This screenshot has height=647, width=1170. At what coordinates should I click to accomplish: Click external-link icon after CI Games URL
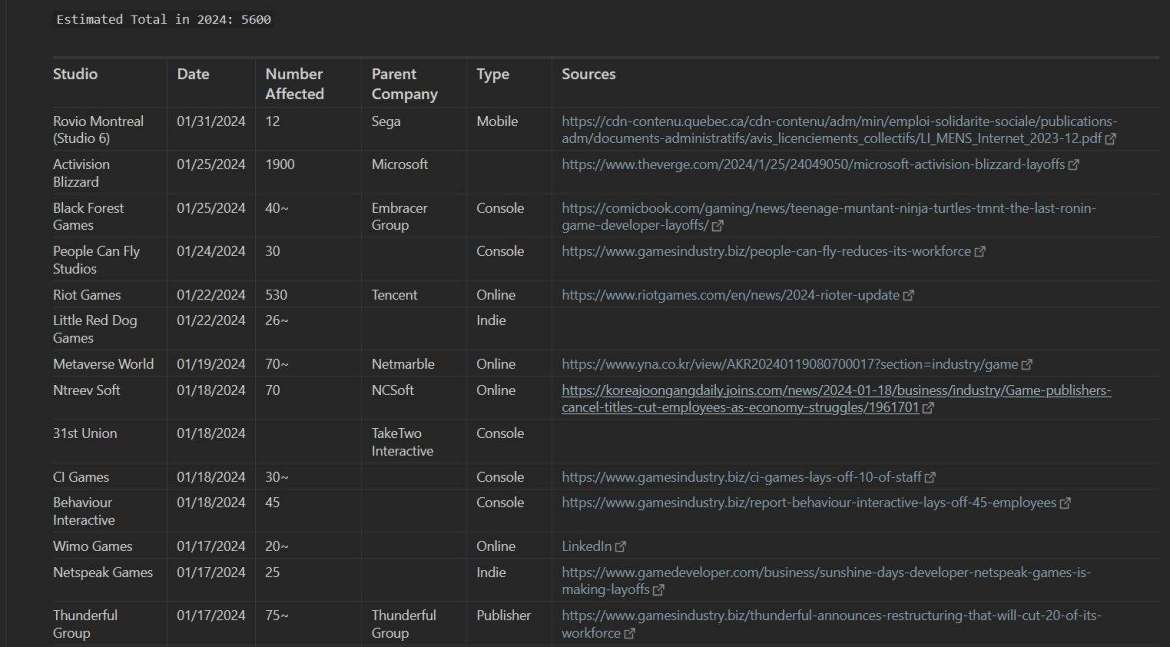click(x=930, y=478)
